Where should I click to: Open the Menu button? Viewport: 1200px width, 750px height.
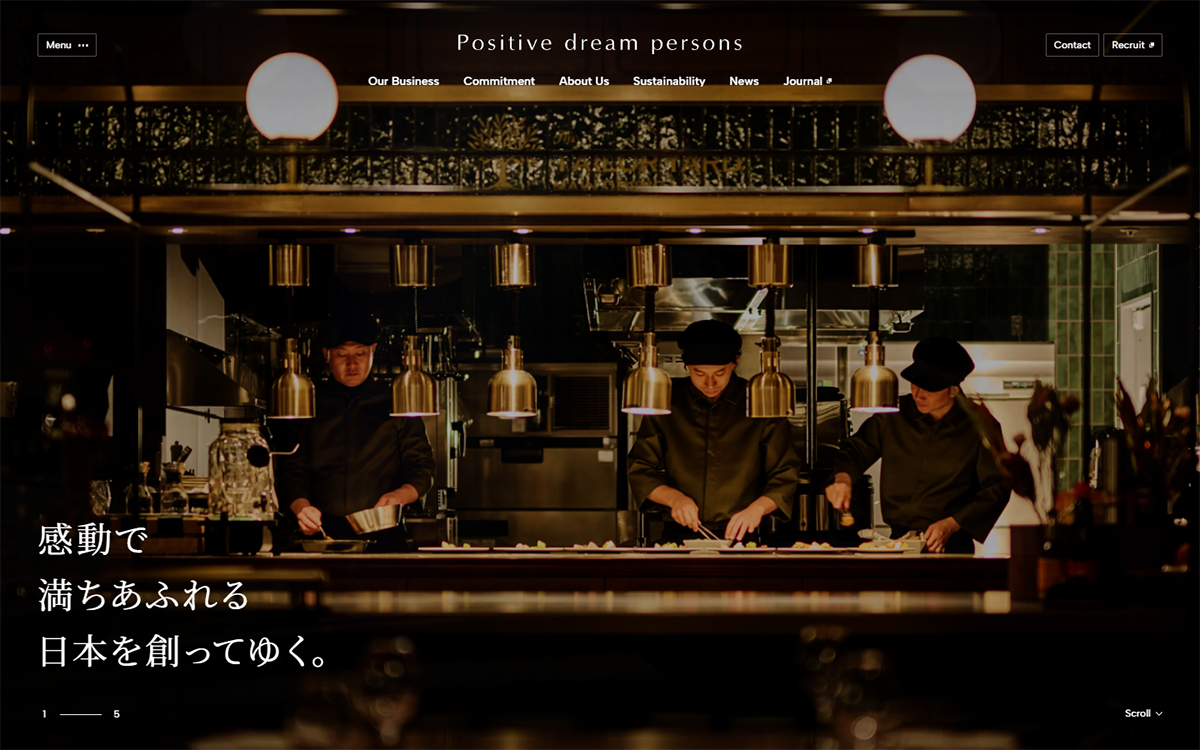pyautogui.click(x=67, y=45)
